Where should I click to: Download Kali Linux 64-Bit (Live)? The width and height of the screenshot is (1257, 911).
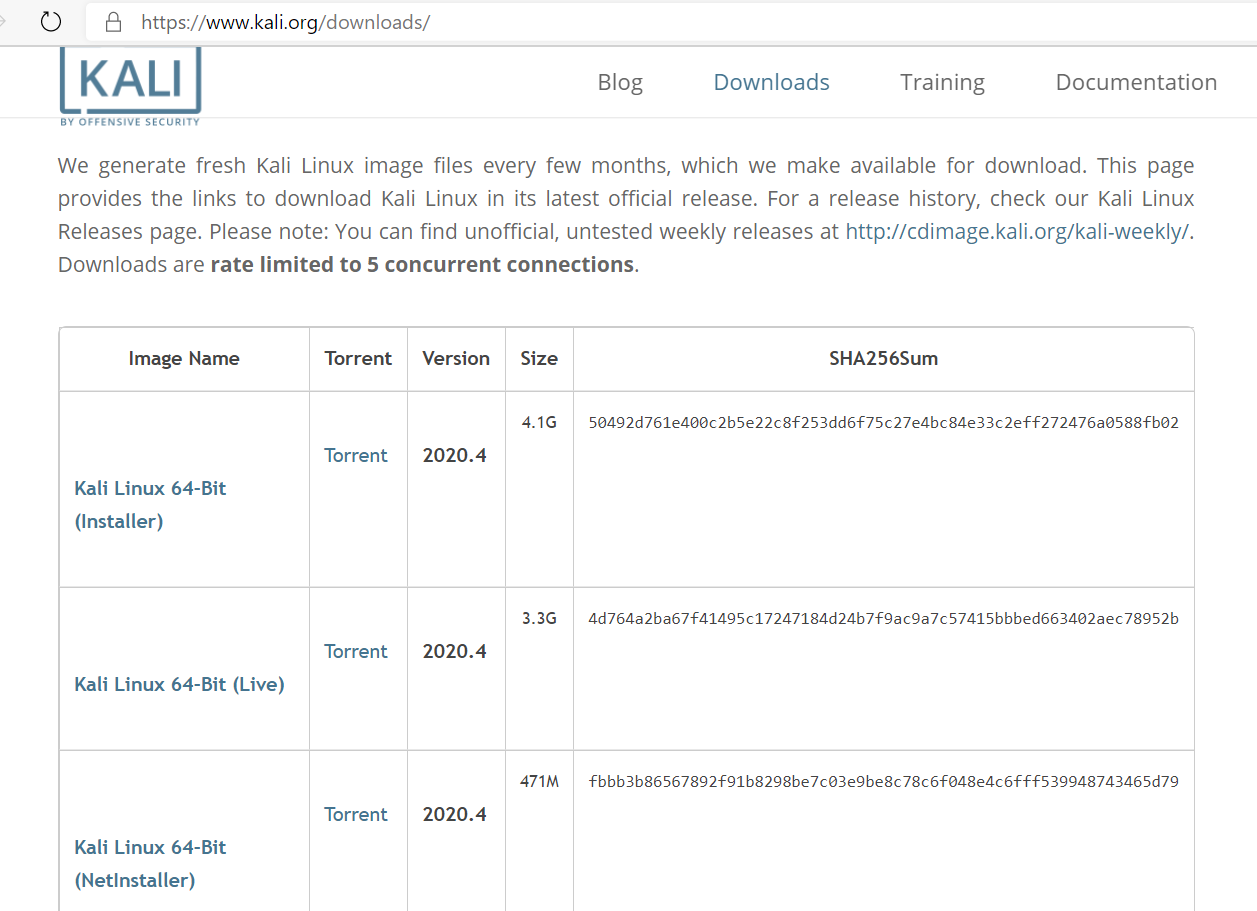tap(179, 684)
